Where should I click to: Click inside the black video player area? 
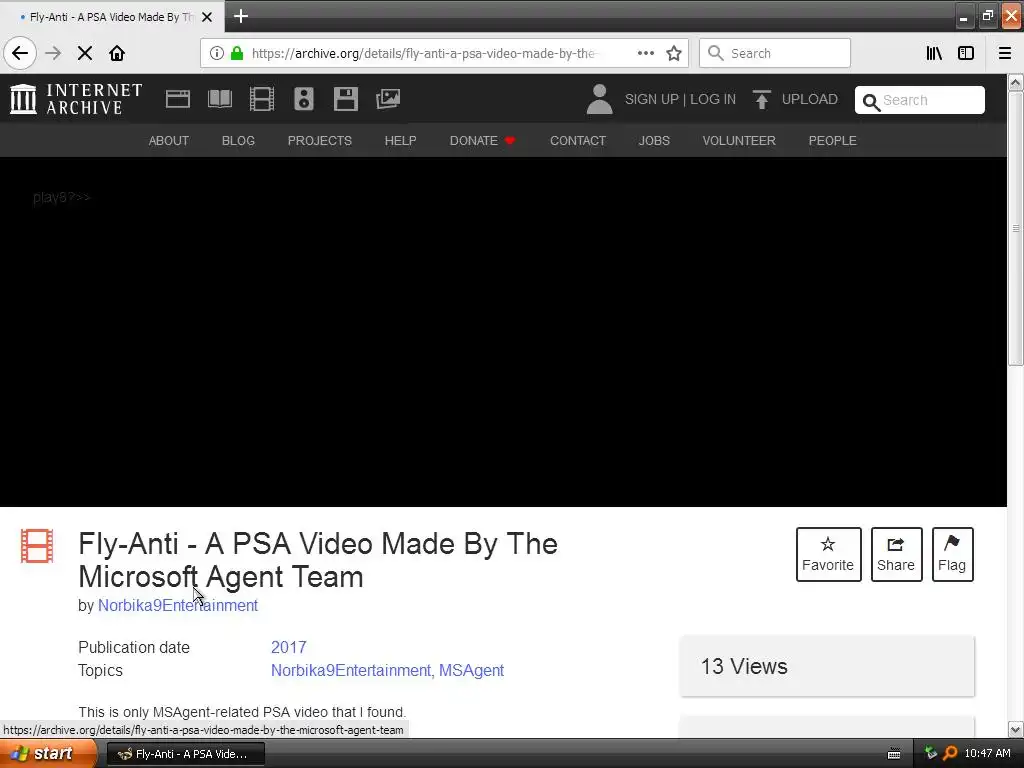(x=503, y=332)
